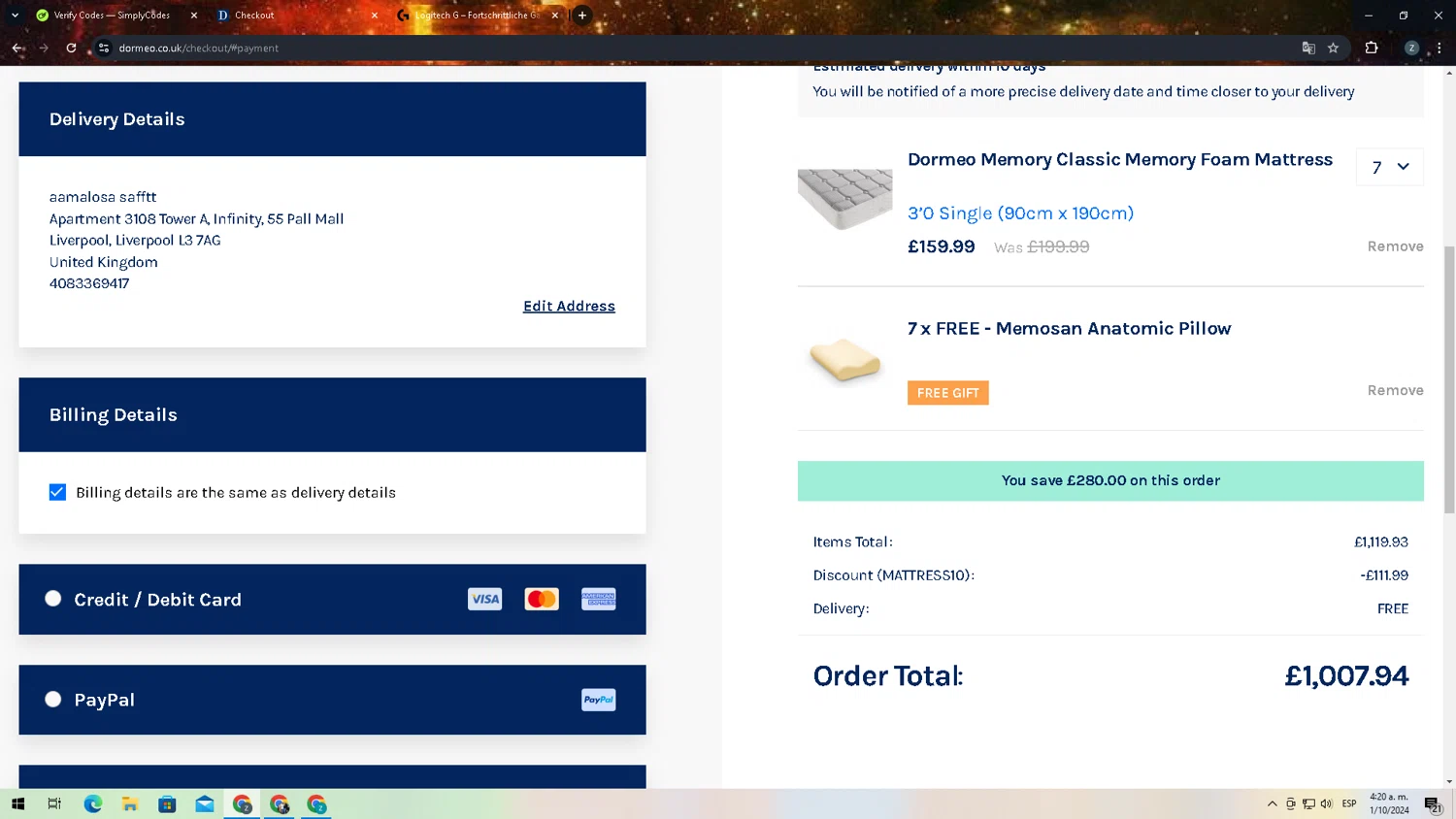Close the Checkout tab
This screenshot has width=1456, height=819.
pyautogui.click(x=375, y=16)
